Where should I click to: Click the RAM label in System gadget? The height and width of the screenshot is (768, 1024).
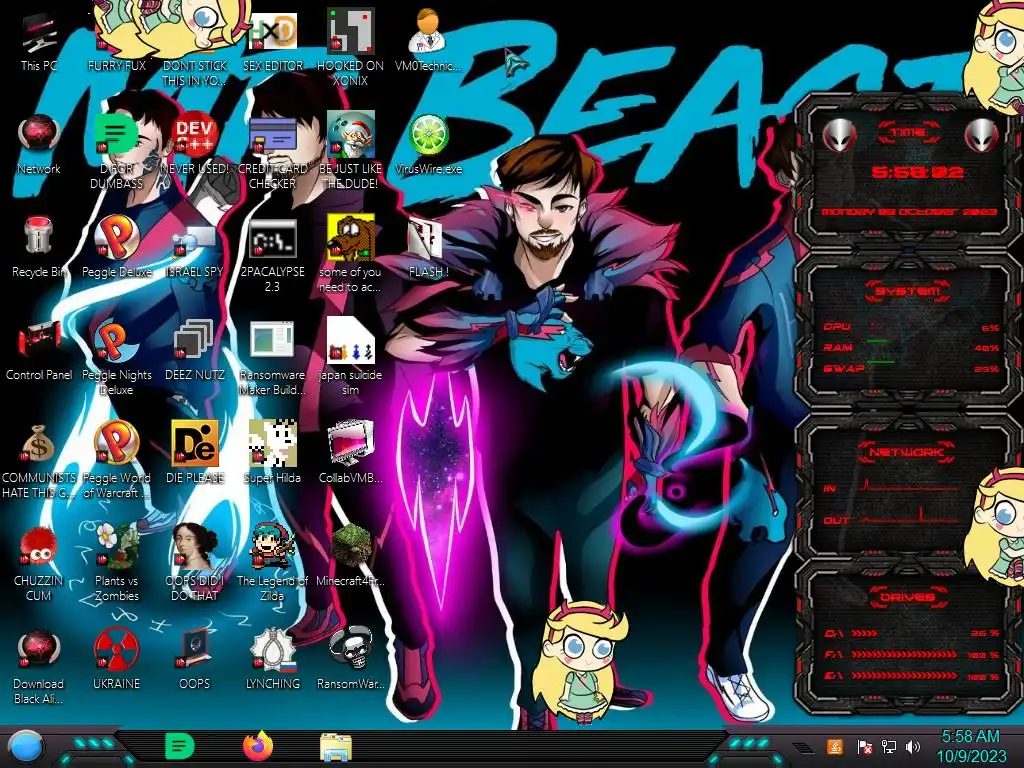(x=838, y=347)
